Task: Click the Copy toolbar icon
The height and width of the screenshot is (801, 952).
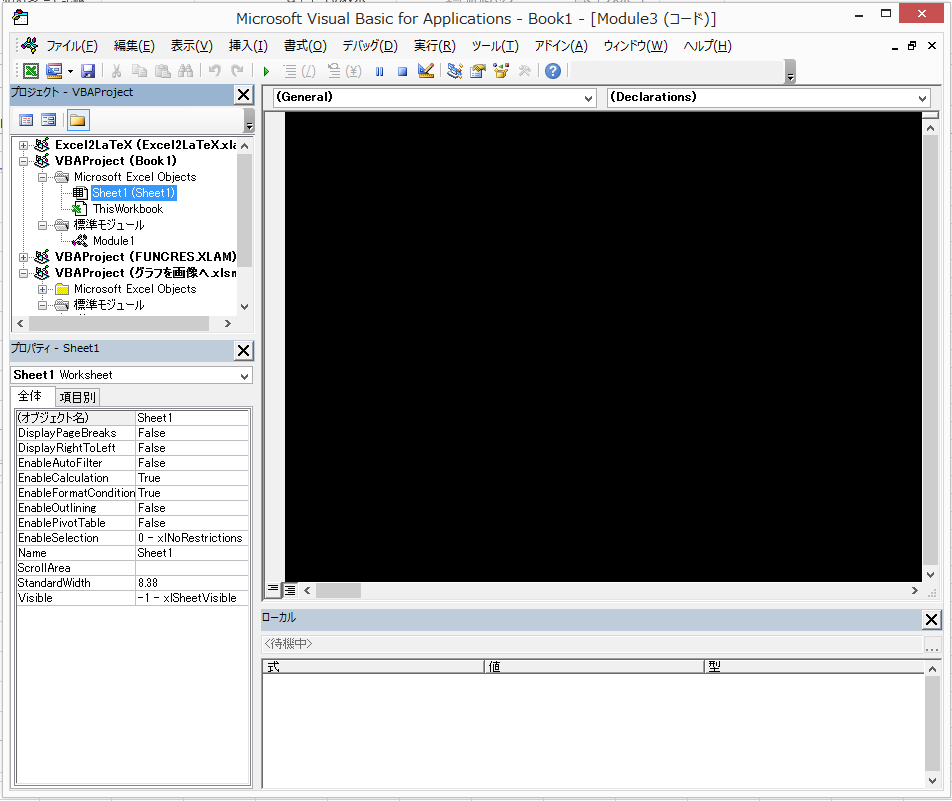Action: point(140,71)
